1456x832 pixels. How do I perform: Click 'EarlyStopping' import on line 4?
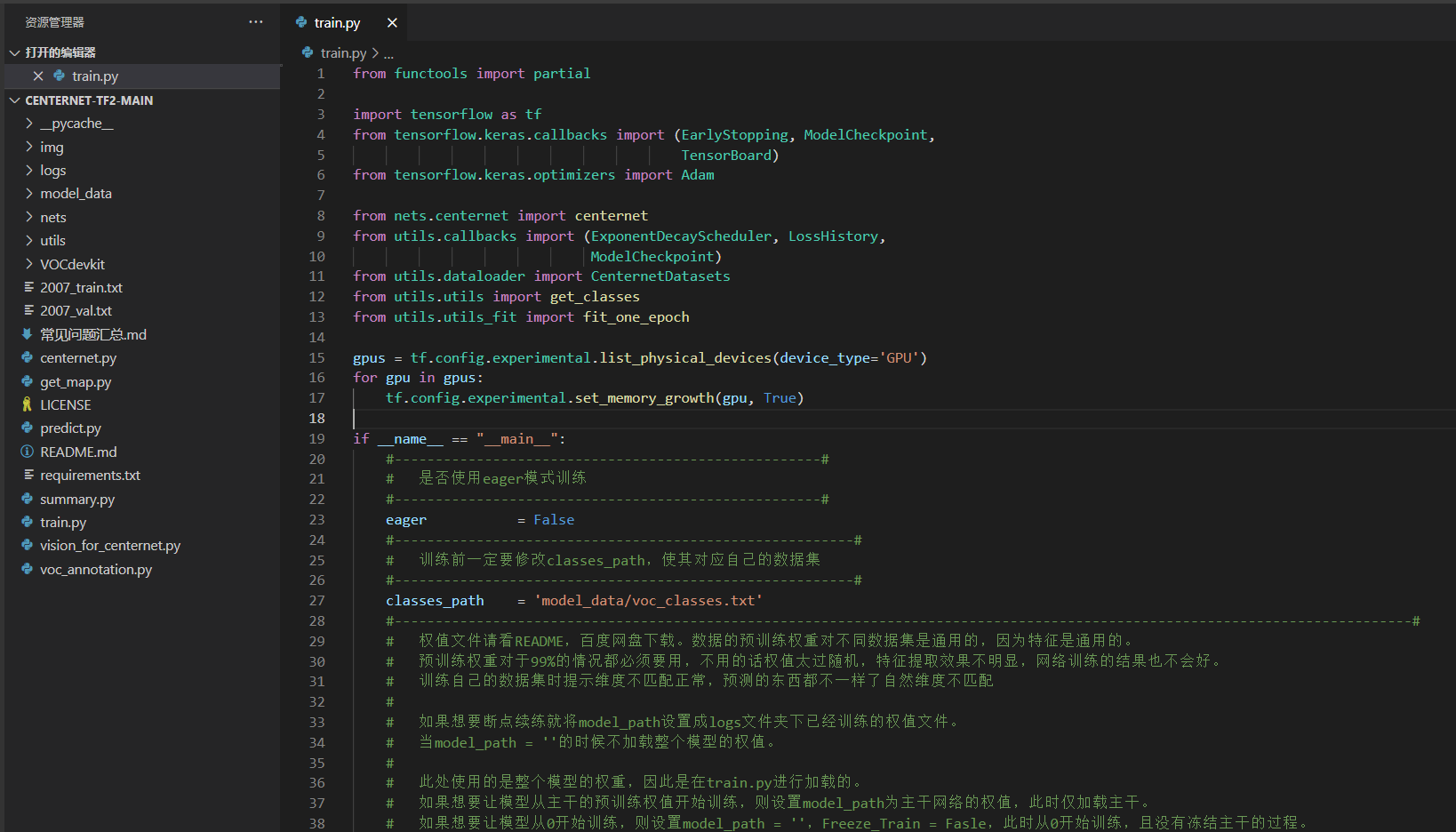(734, 135)
